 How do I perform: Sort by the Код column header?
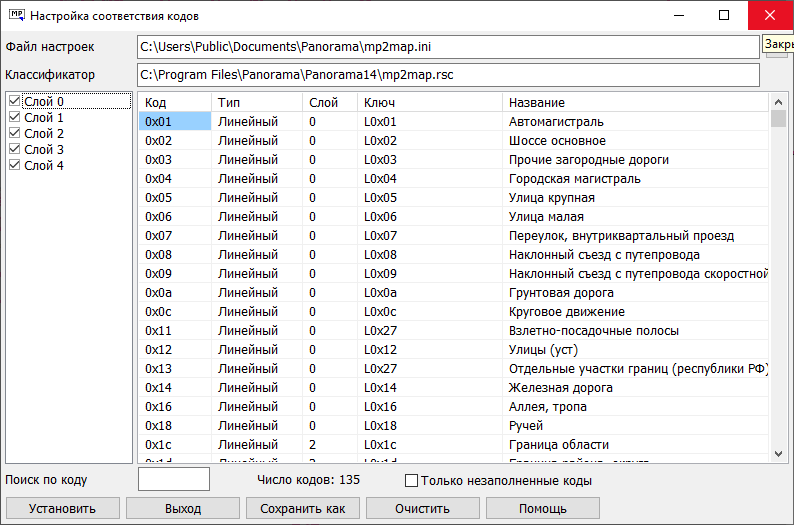[x=174, y=102]
